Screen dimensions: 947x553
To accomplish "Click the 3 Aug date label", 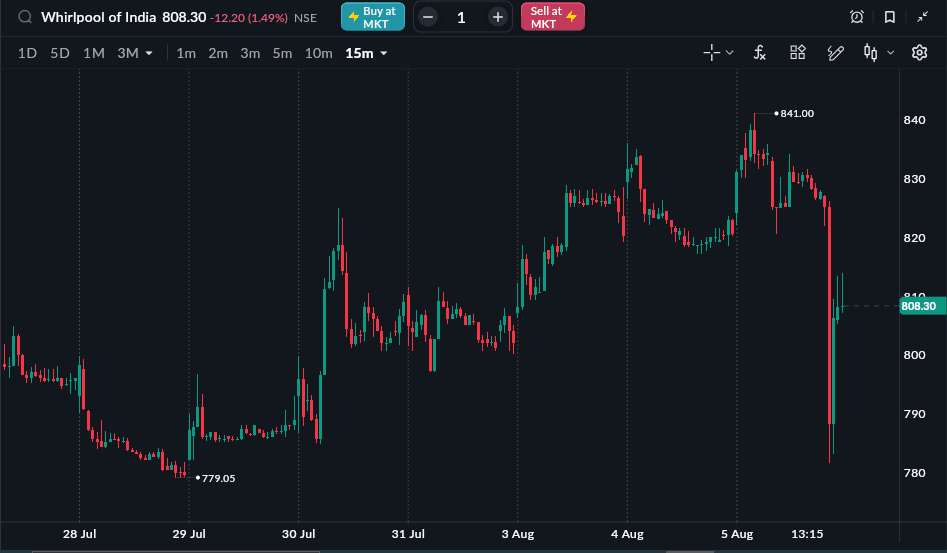I will tap(518, 534).
